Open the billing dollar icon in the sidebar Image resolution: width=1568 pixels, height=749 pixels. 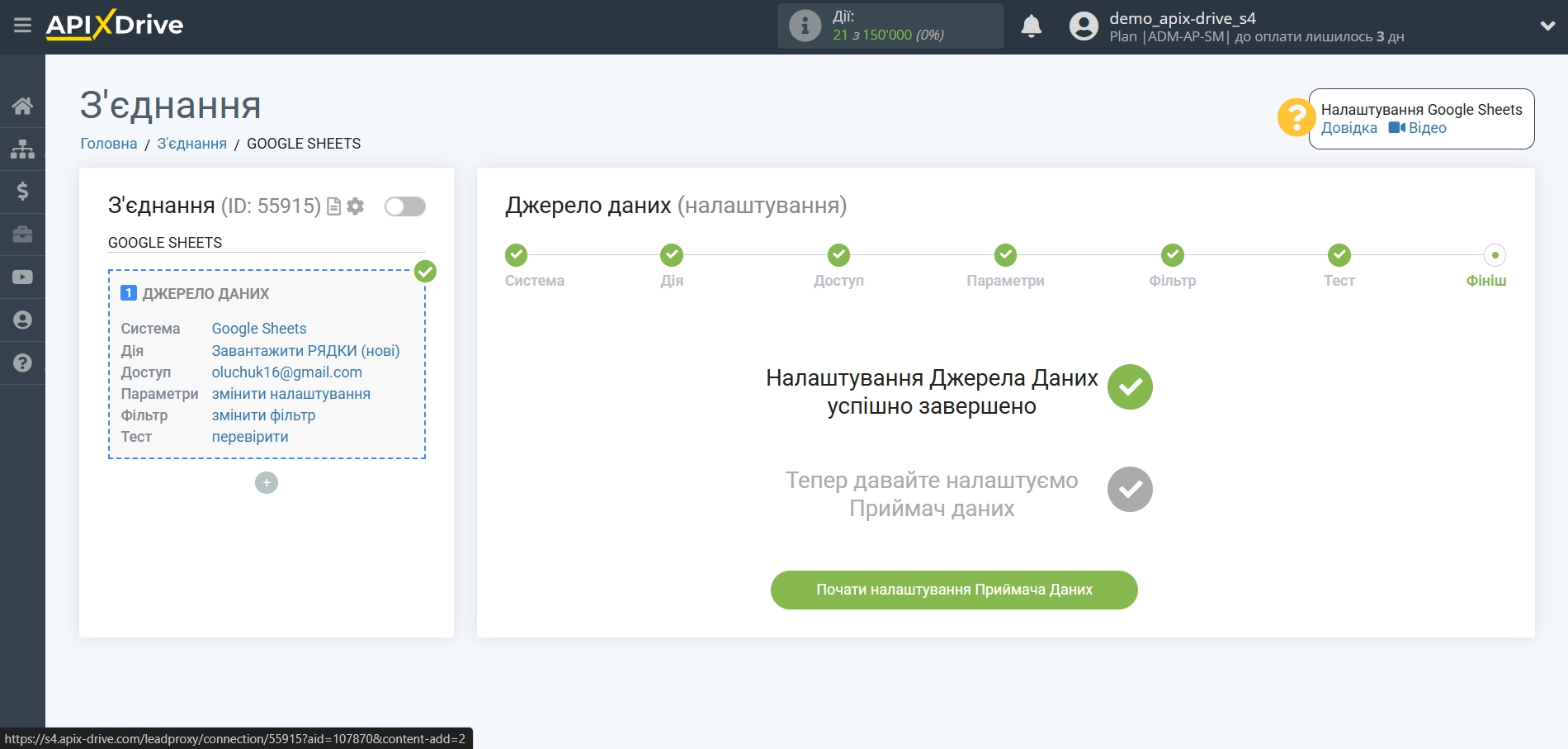click(22, 192)
